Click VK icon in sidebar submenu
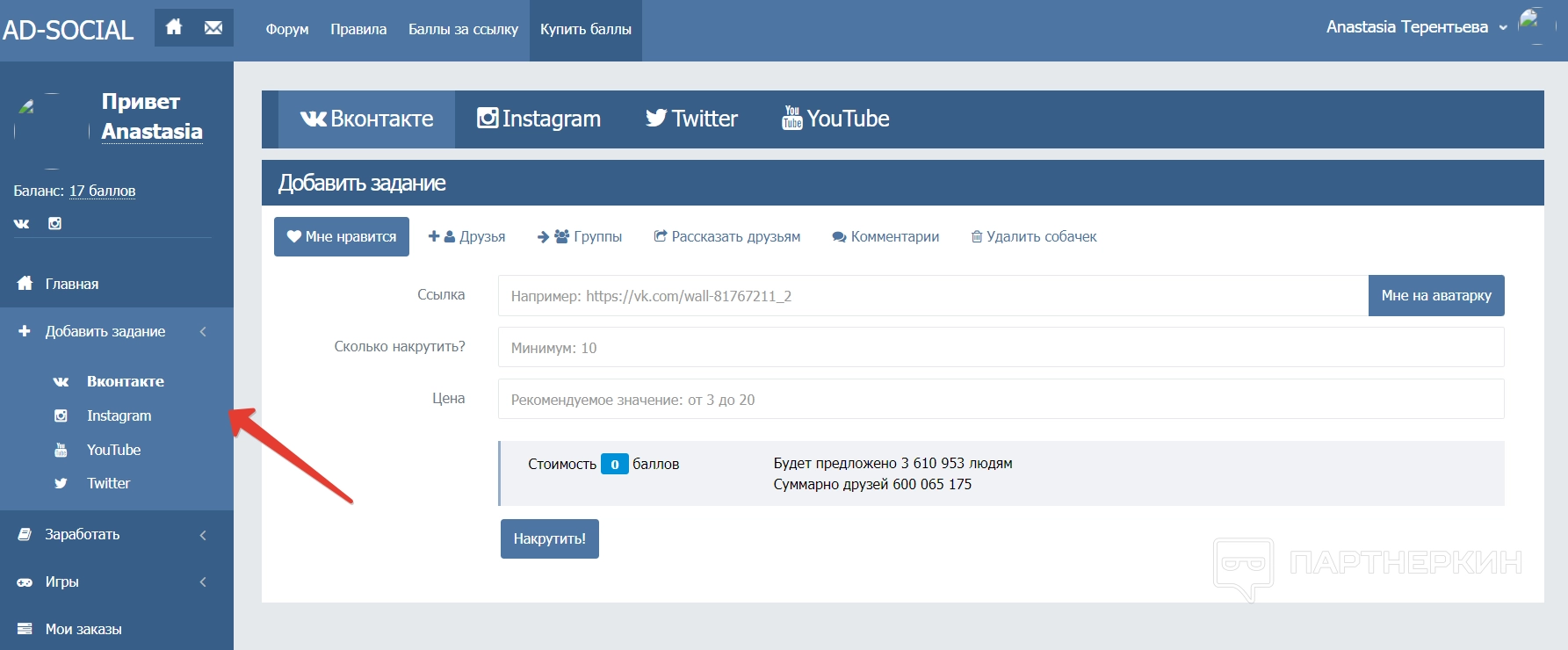The height and width of the screenshot is (650, 1568). pos(61,381)
